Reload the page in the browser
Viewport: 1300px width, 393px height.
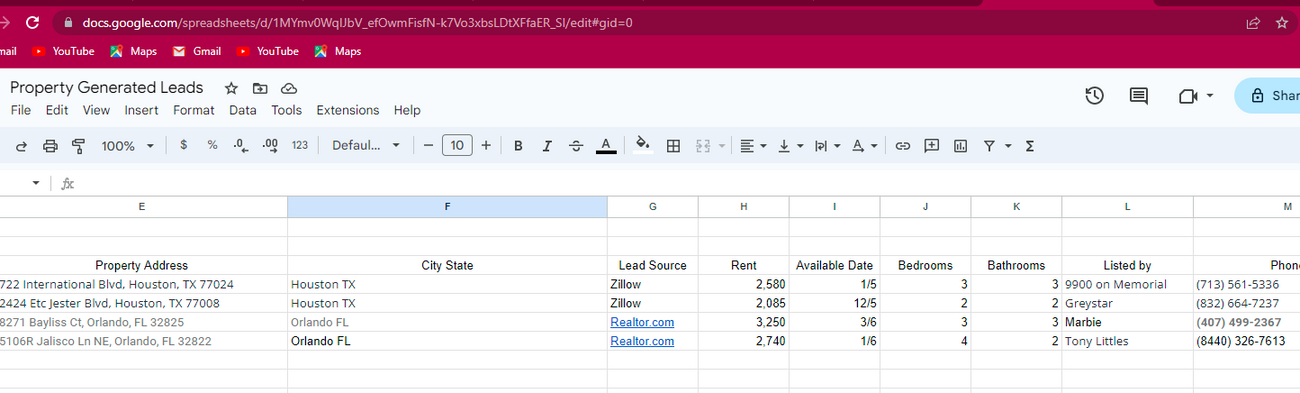pyautogui.click(x=32, y=22)
